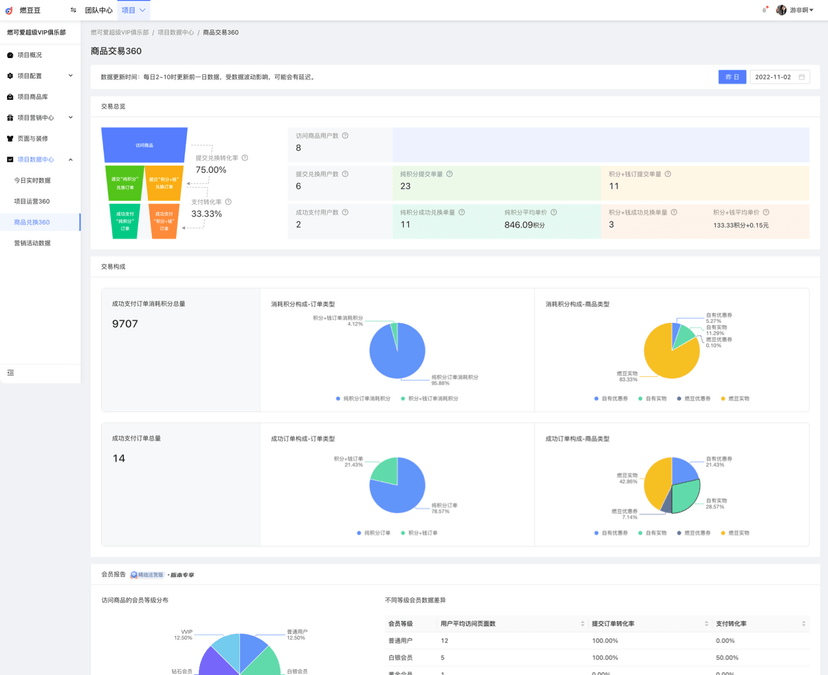Click the 普通用户 table row
Screen dimensions: 828x675
tap(597, 641)
